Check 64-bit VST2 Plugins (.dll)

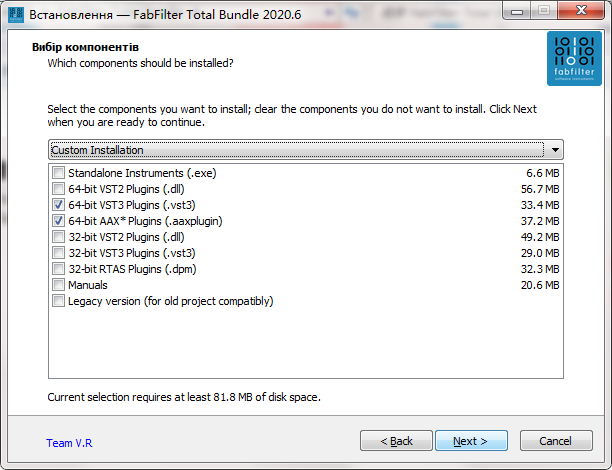(58, 189)
